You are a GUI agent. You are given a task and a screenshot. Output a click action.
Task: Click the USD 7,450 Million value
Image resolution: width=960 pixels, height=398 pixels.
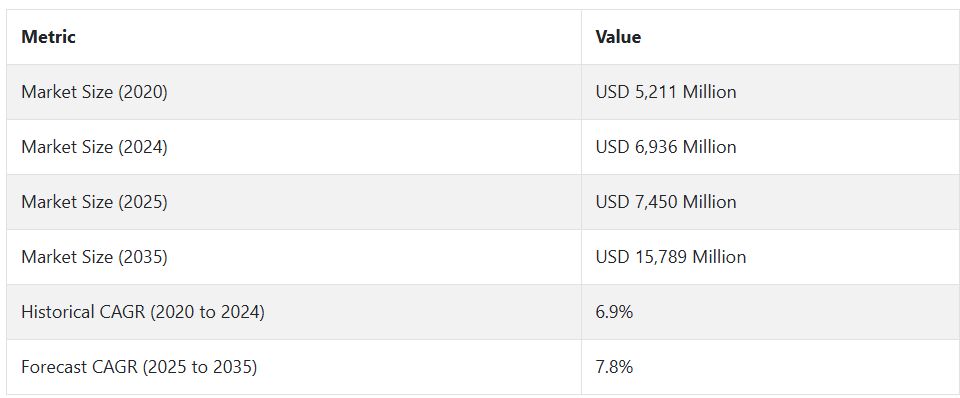[x=666, y=202]
